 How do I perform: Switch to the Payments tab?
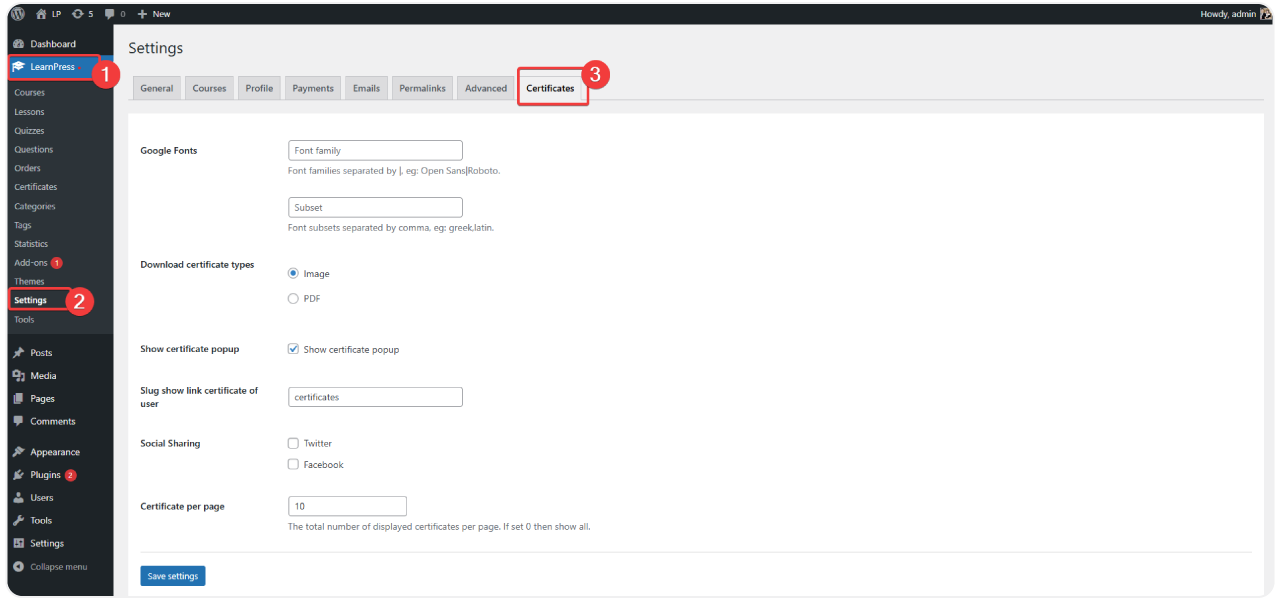(313, 88)
